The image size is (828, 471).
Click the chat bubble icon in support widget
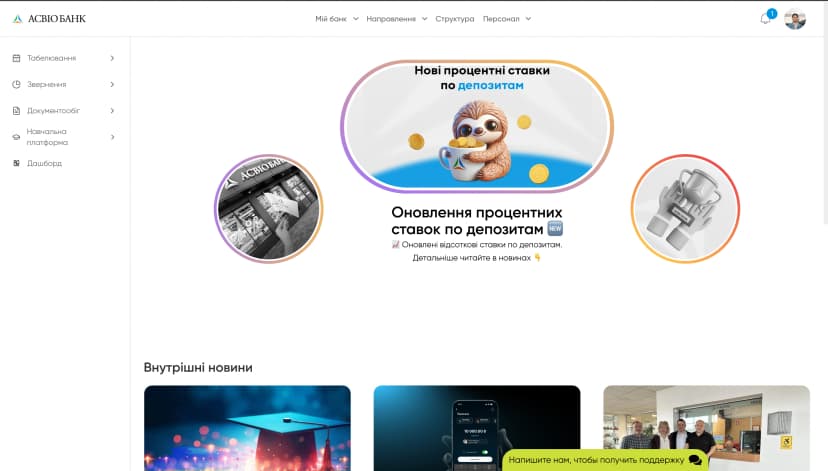click(x=695, y=460)
